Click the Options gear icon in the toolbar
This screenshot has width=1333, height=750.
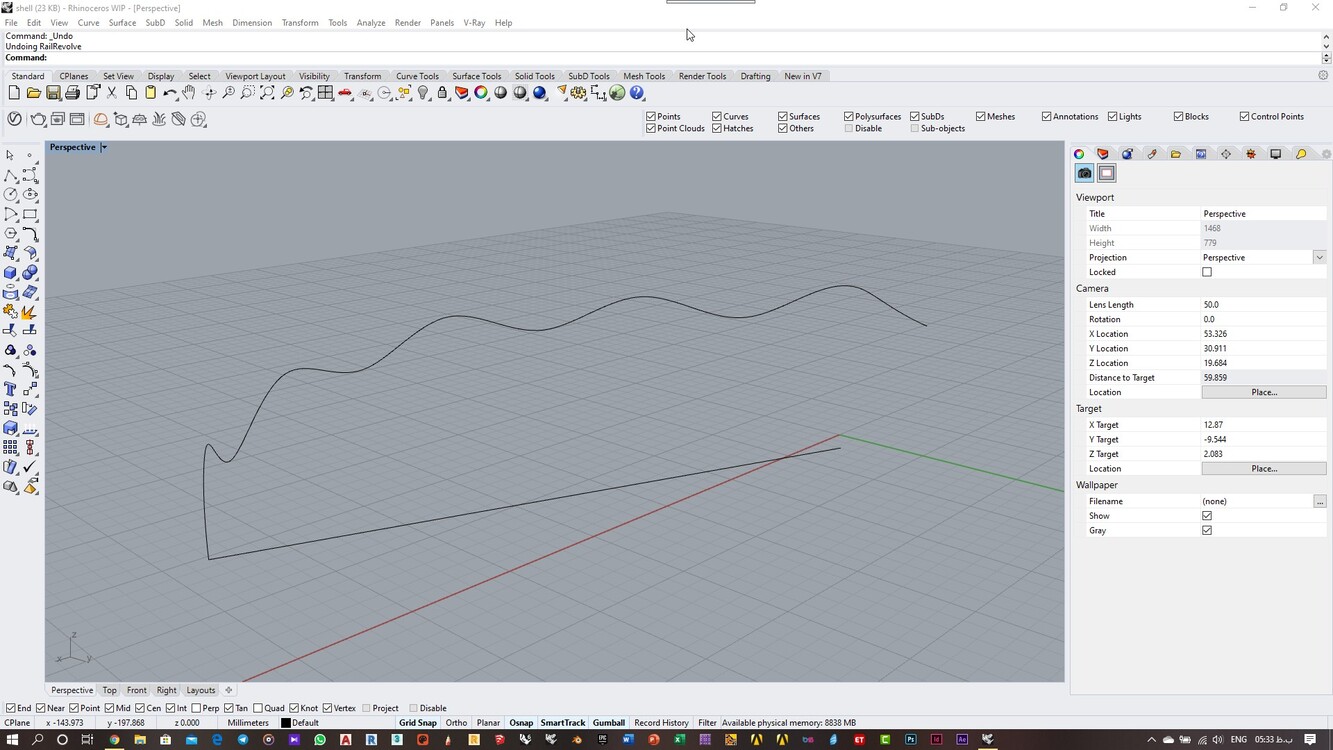[x=579, y=93]
